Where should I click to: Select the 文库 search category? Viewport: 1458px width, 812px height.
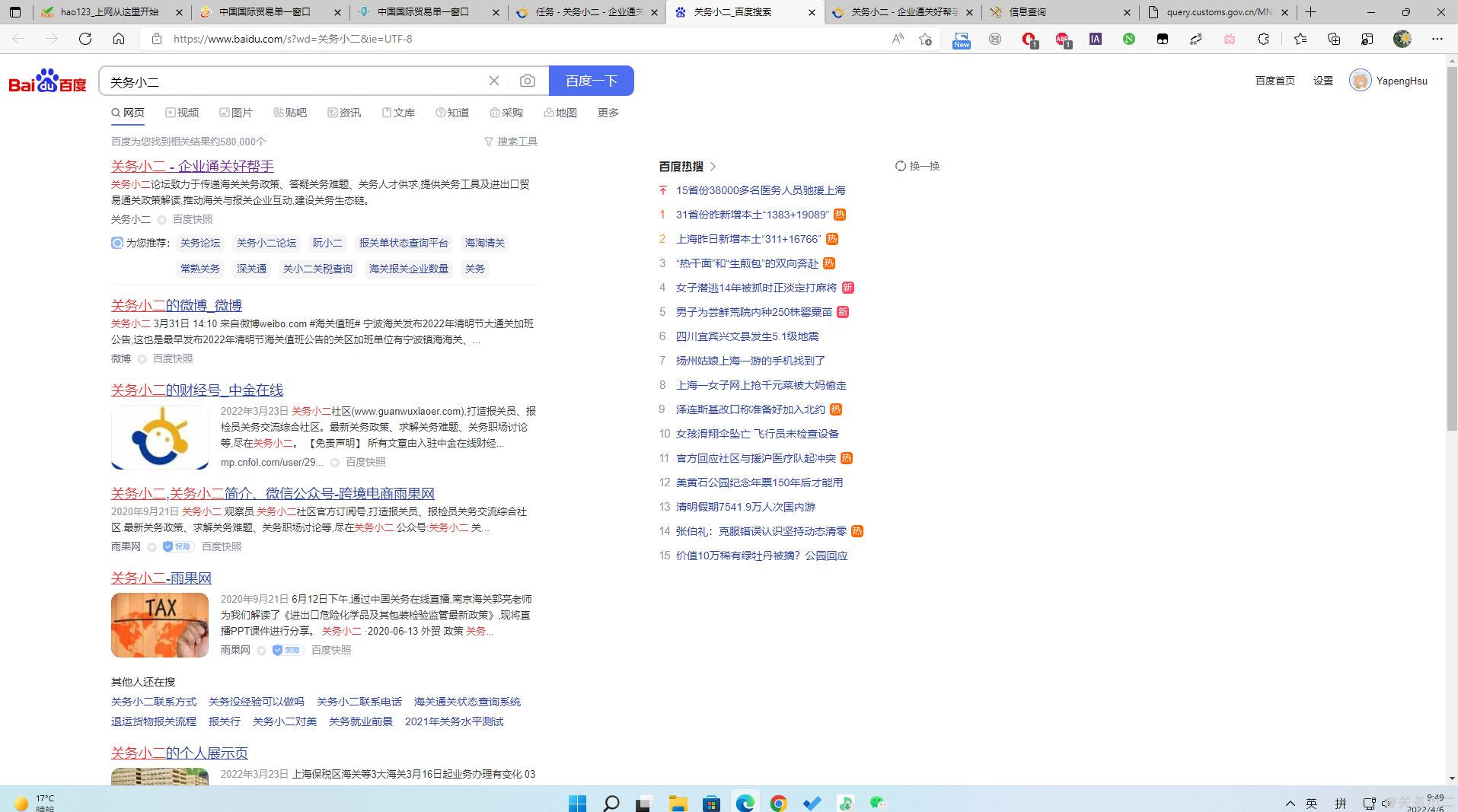coord(398,113)
